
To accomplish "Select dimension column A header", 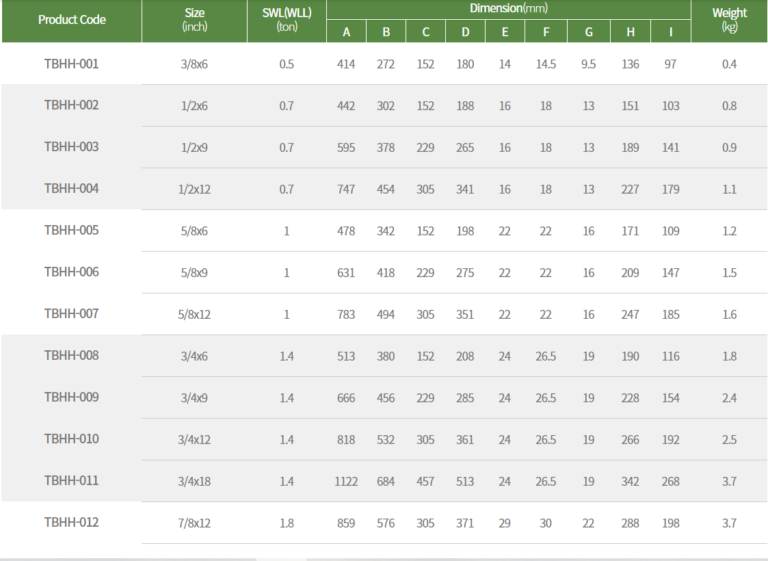I will coord(347,31).
